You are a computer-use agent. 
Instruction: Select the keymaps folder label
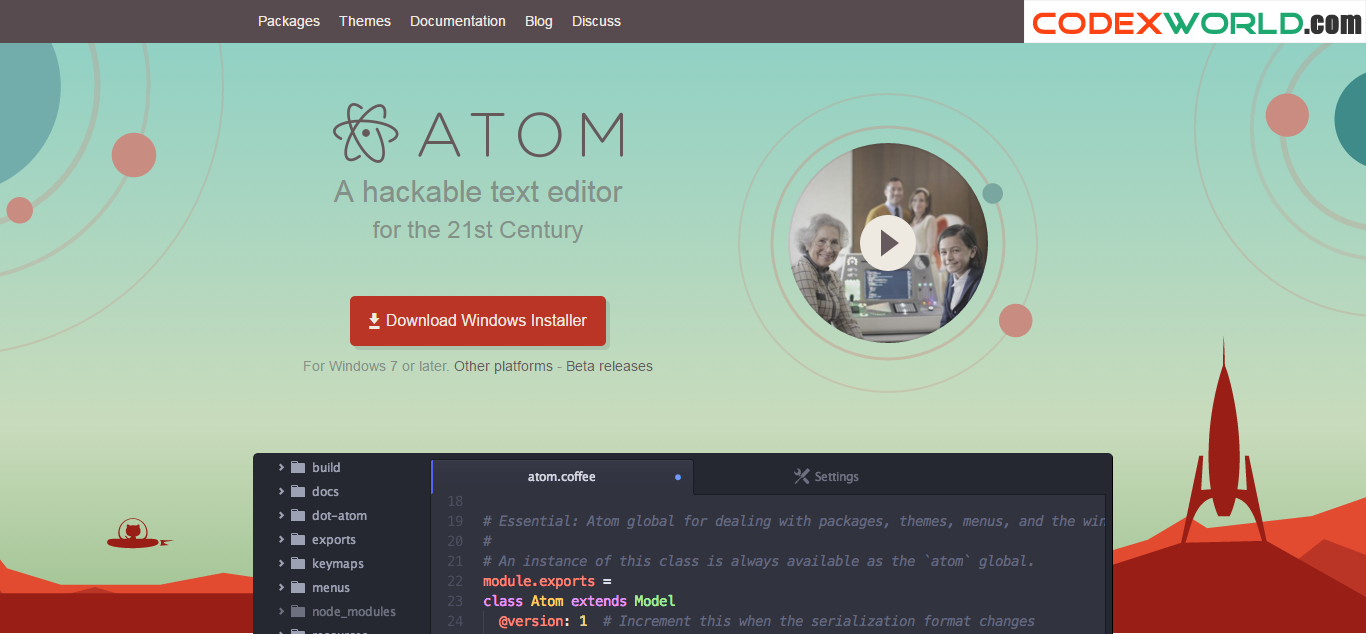[x=338, y=563]
